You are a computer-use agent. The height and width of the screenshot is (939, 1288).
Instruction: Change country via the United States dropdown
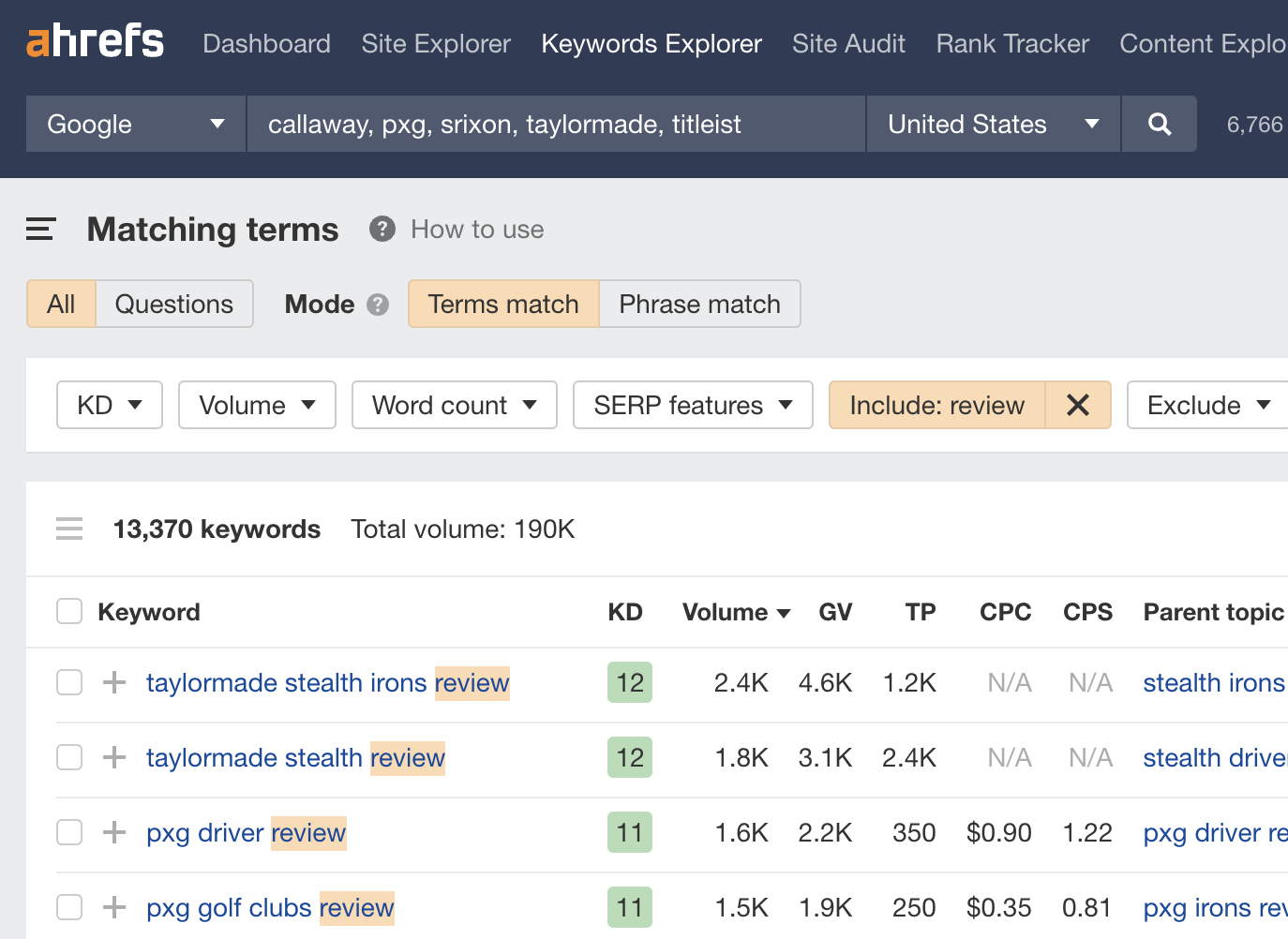coord(992,123)
